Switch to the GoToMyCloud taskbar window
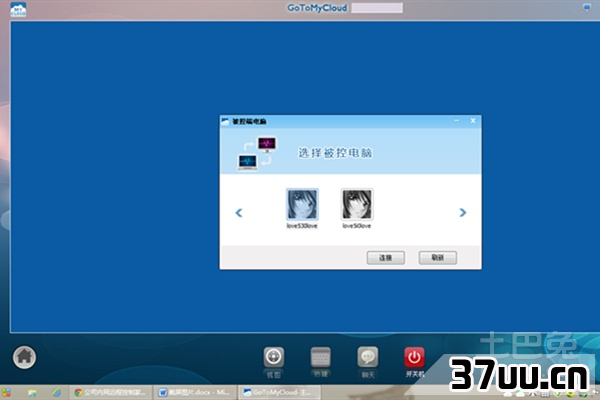The height and width of the screenshot is (400, 600). tap(279, 392)
